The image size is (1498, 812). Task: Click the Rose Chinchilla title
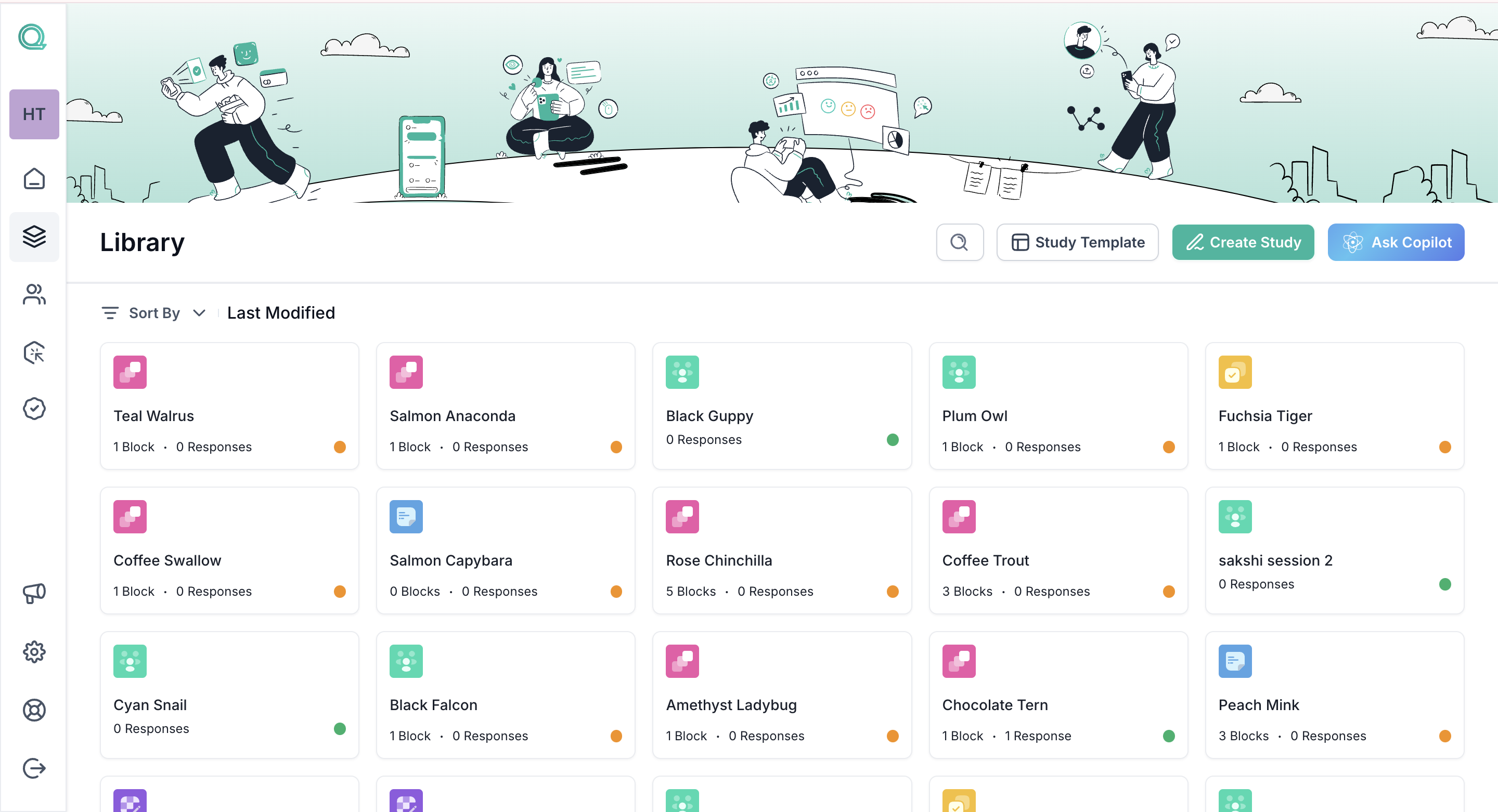coord(719,561)
